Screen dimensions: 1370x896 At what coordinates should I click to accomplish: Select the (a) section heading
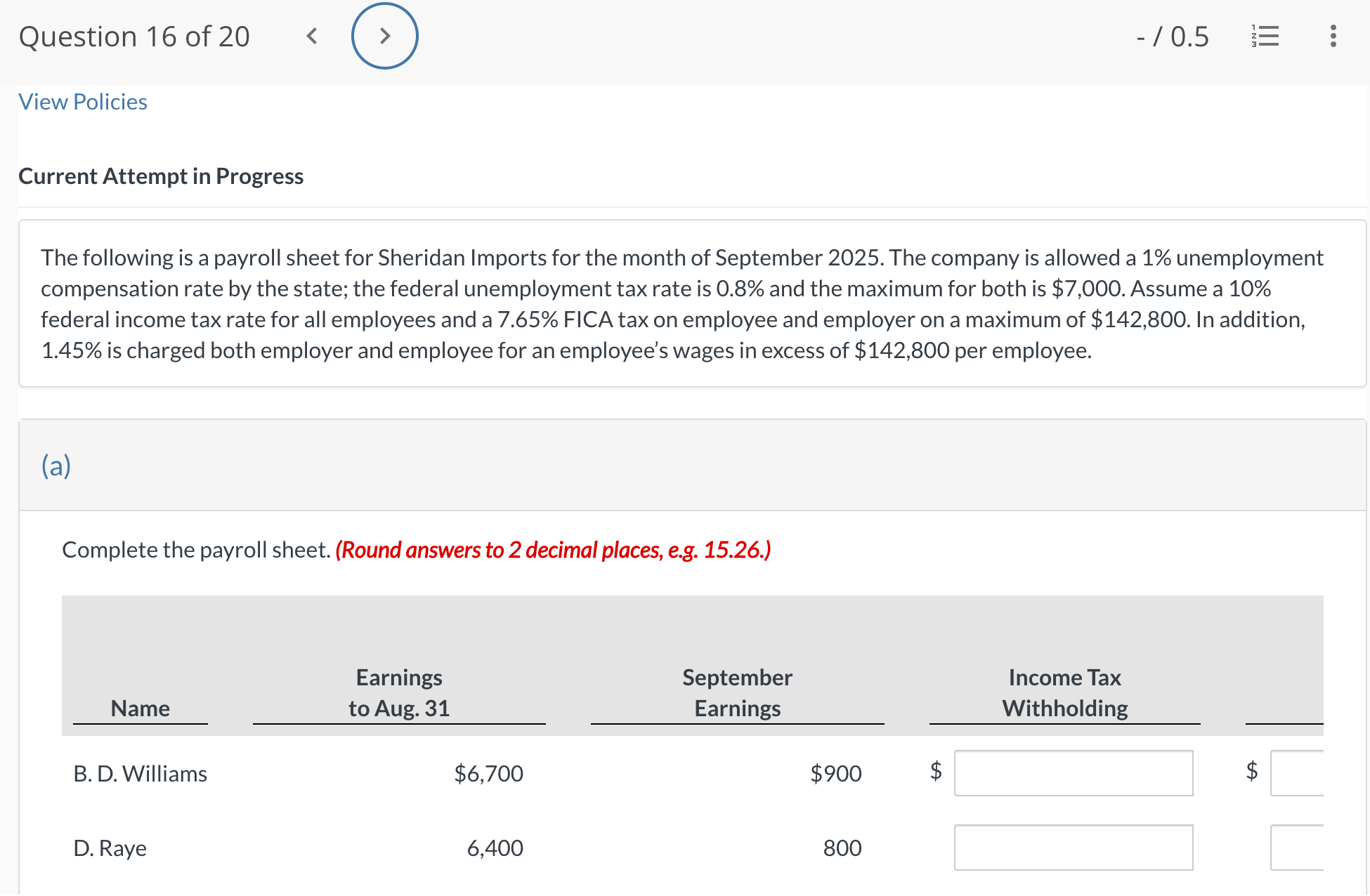56,465
